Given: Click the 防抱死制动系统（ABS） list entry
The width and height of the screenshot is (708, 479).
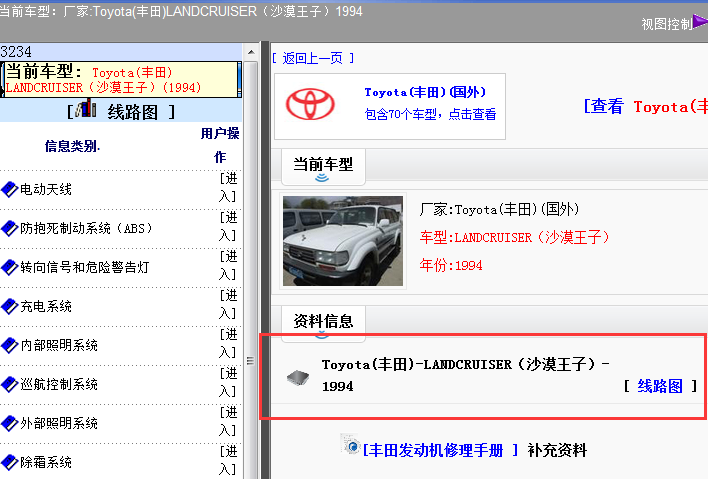Looking at the screenshot, I should [86, 228].
